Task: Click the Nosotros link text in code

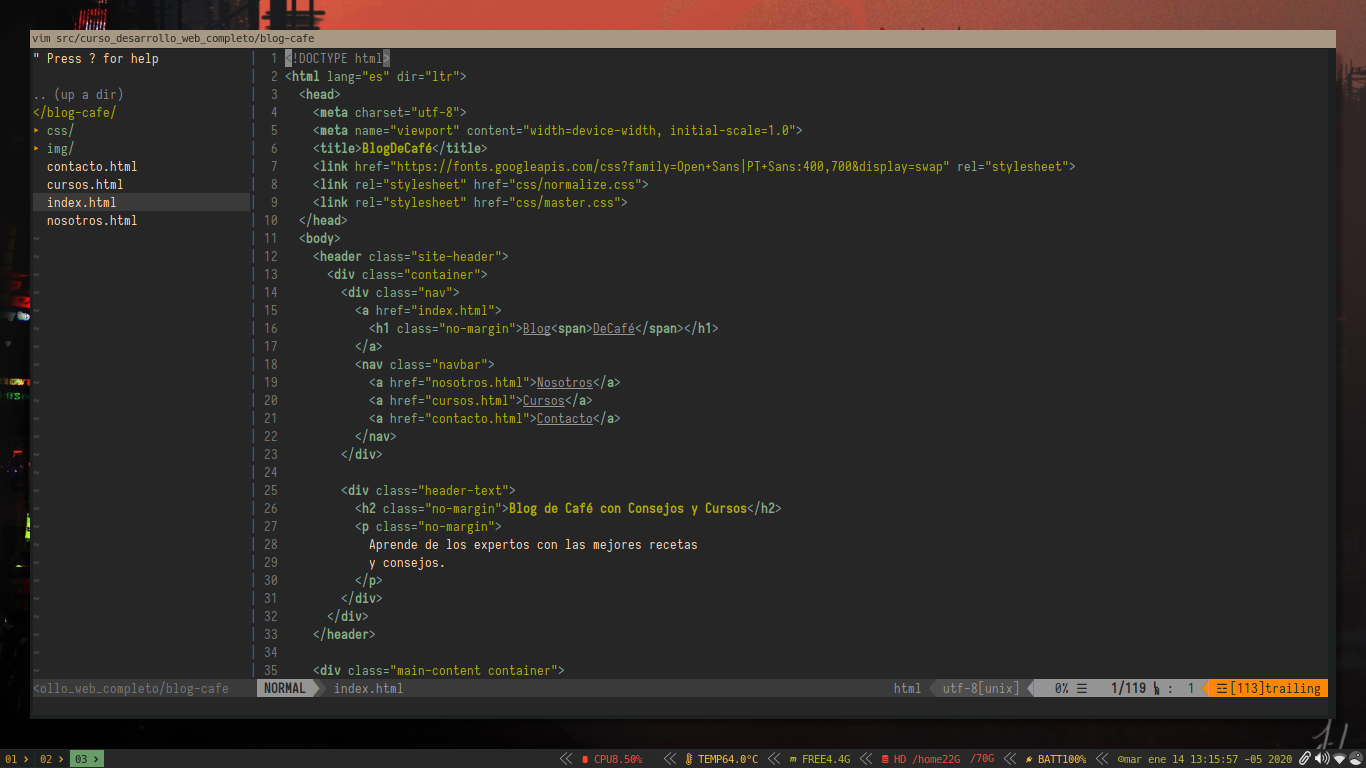Action: coord(565,382)
